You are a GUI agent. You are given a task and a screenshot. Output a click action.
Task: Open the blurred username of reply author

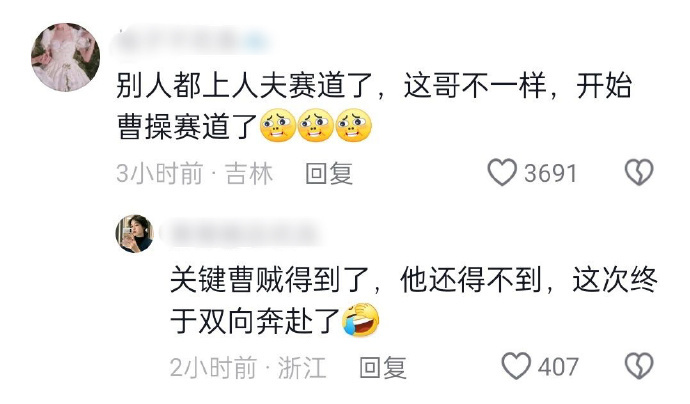[x=241, y=233]
